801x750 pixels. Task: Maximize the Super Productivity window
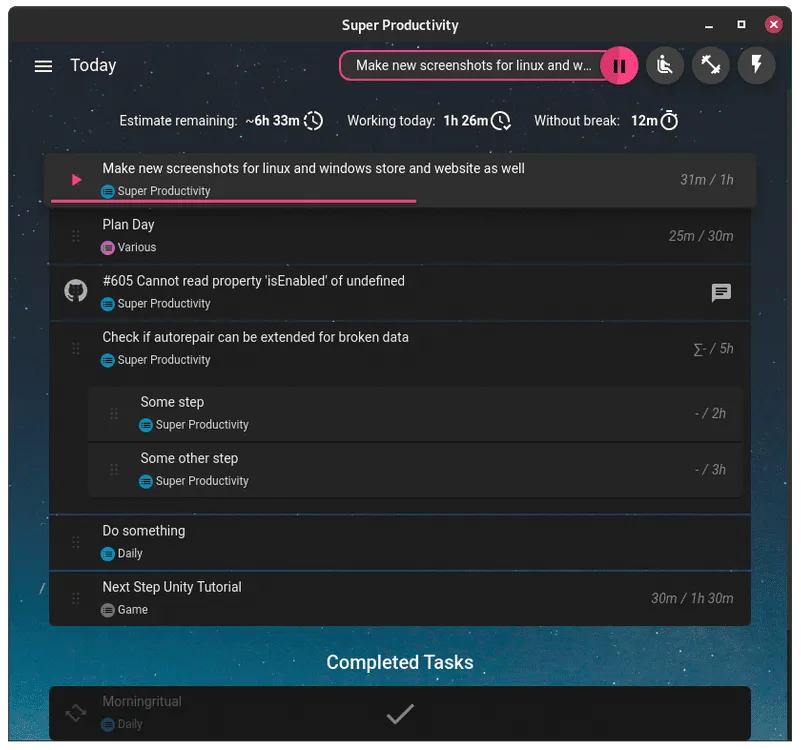point(741,25)
